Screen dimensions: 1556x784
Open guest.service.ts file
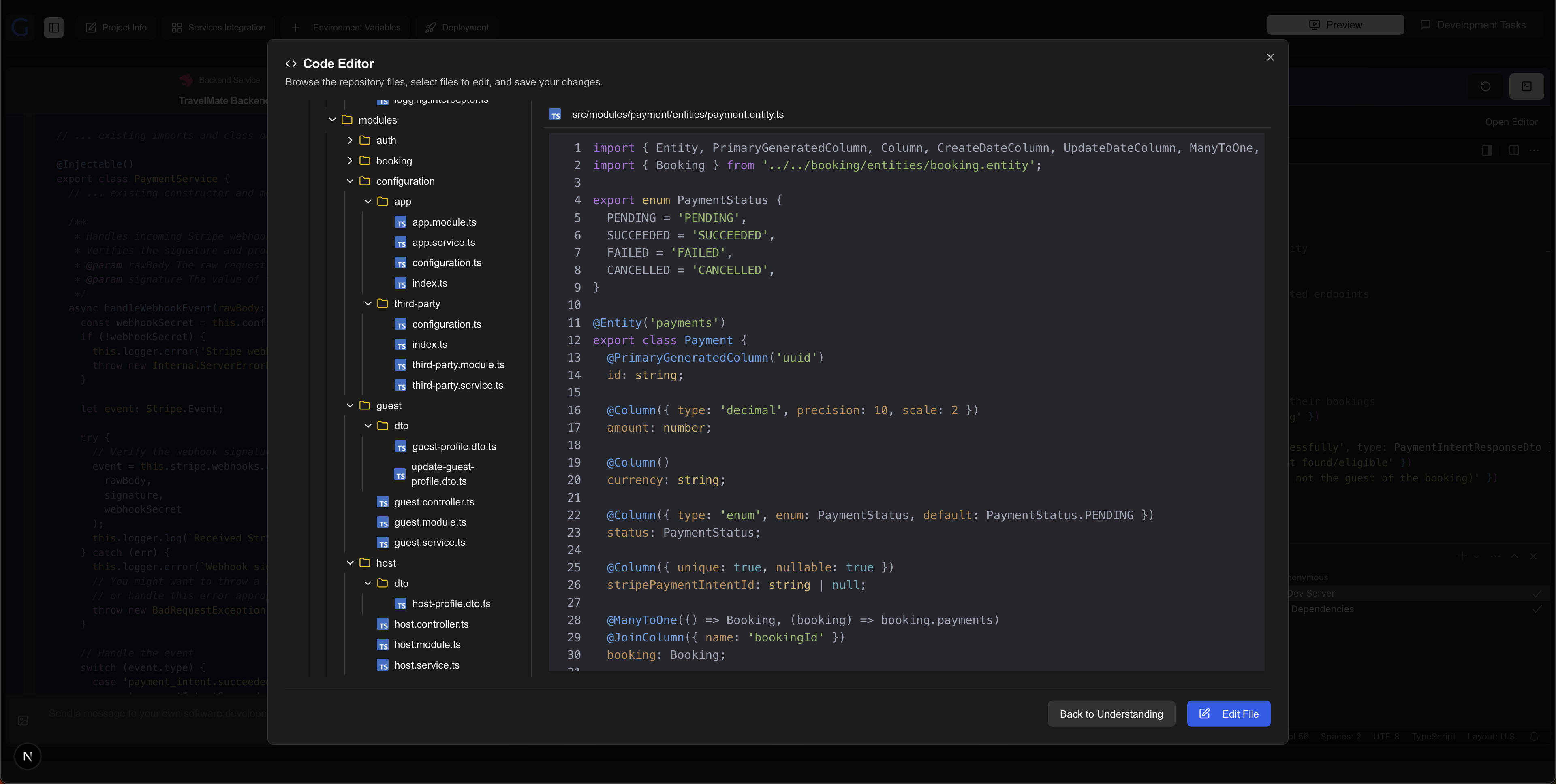point(430,542)
